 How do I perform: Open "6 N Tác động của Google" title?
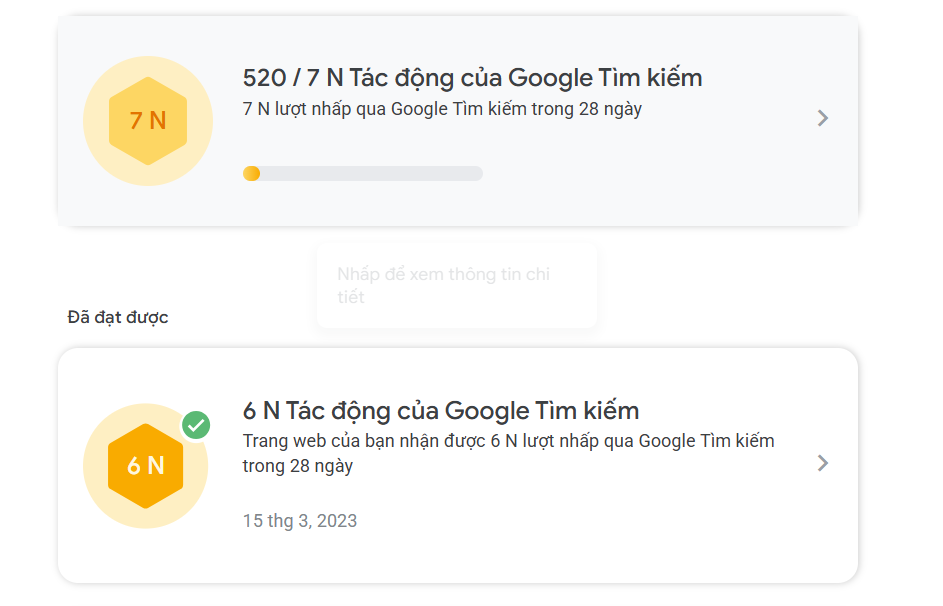(x=440, y=411)
